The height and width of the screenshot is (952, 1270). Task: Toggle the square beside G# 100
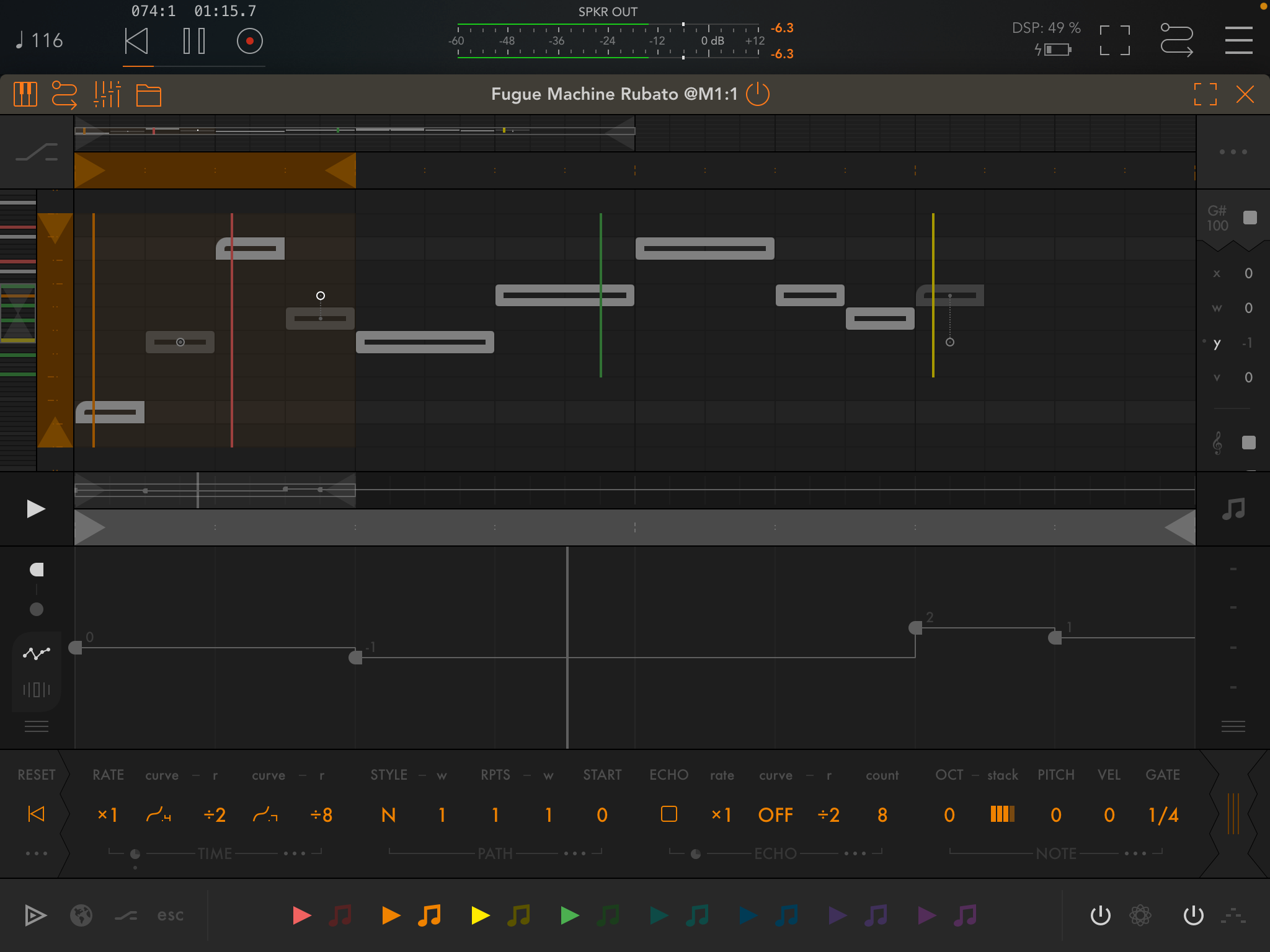(1250, 218)
